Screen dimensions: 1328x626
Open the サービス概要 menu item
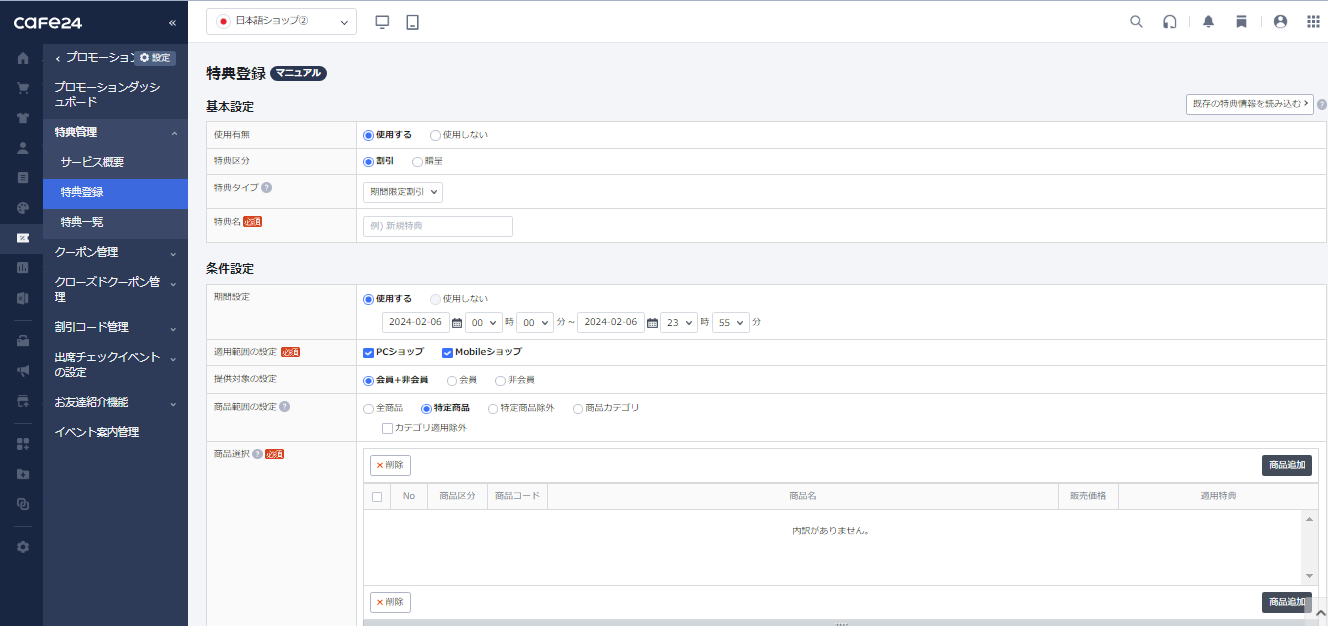click(x=116, y=162)
